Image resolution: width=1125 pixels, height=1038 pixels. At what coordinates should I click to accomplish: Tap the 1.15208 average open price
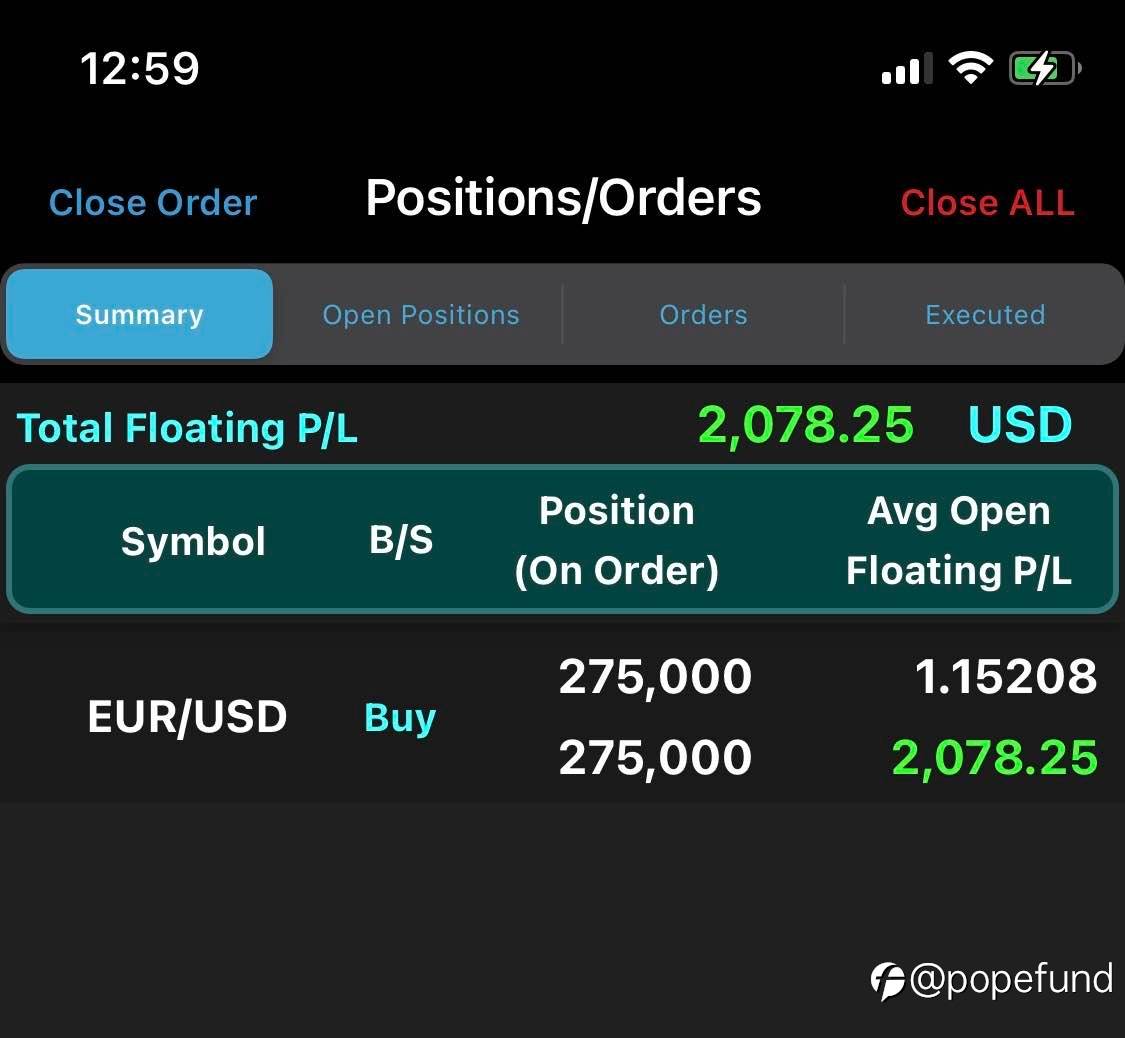[1006, 677]
